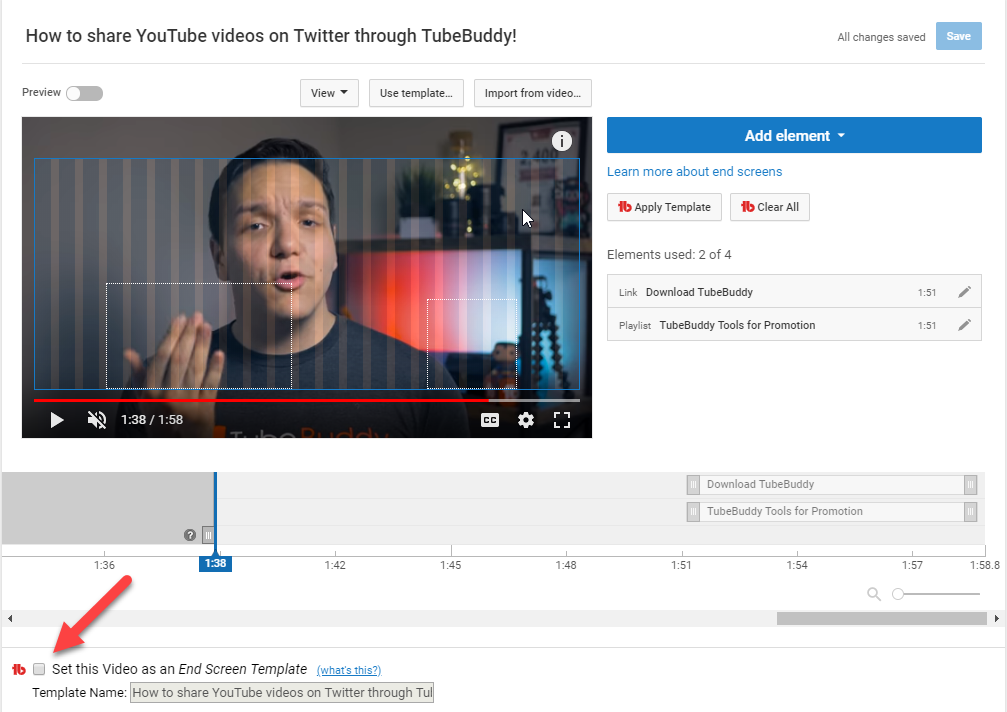This screenshot has height=712, width=1007.
Task: Click the timeline help question mark icon
Action: (x=190, y=535)
